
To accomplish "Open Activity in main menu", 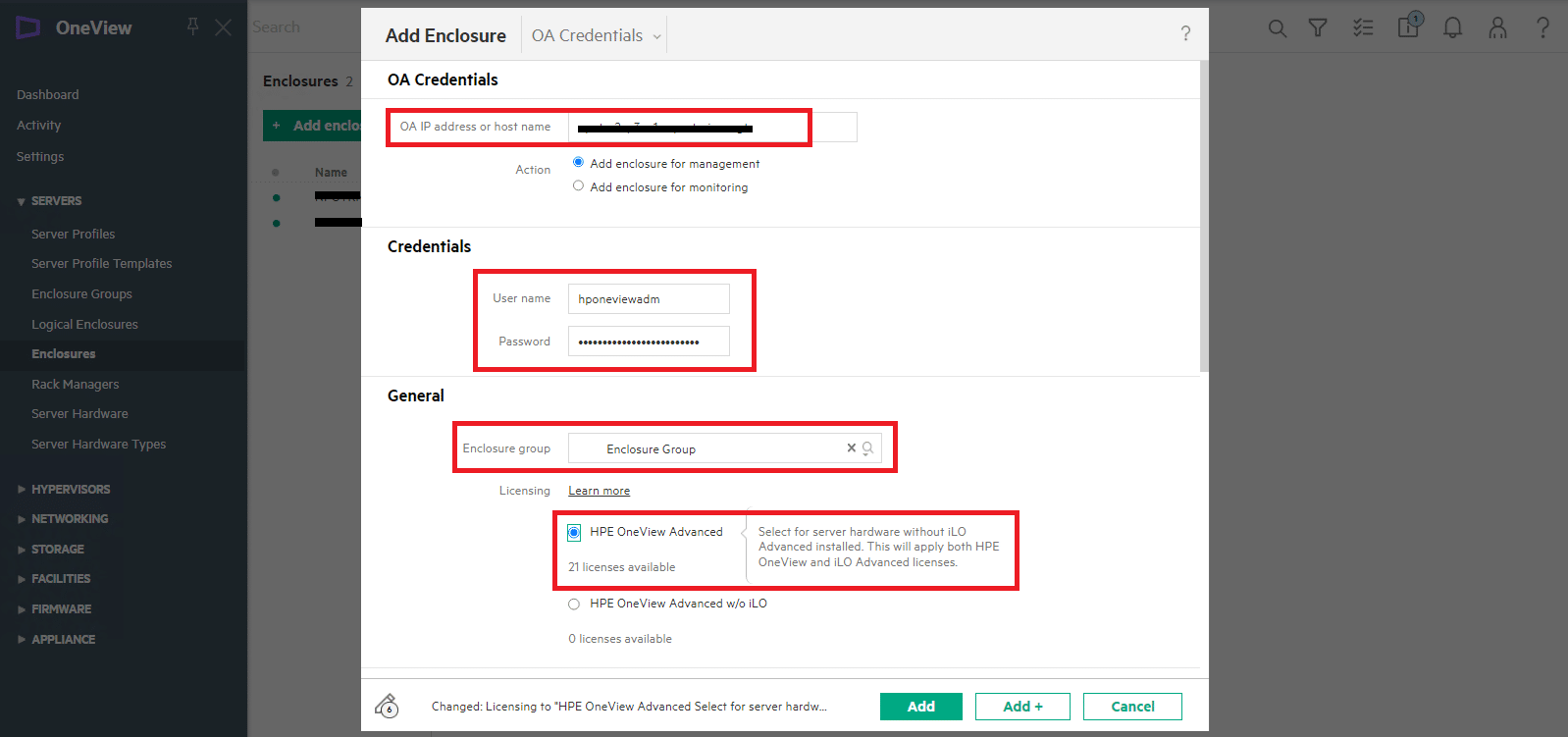I will pyautogui.click(x=39, y=126).
